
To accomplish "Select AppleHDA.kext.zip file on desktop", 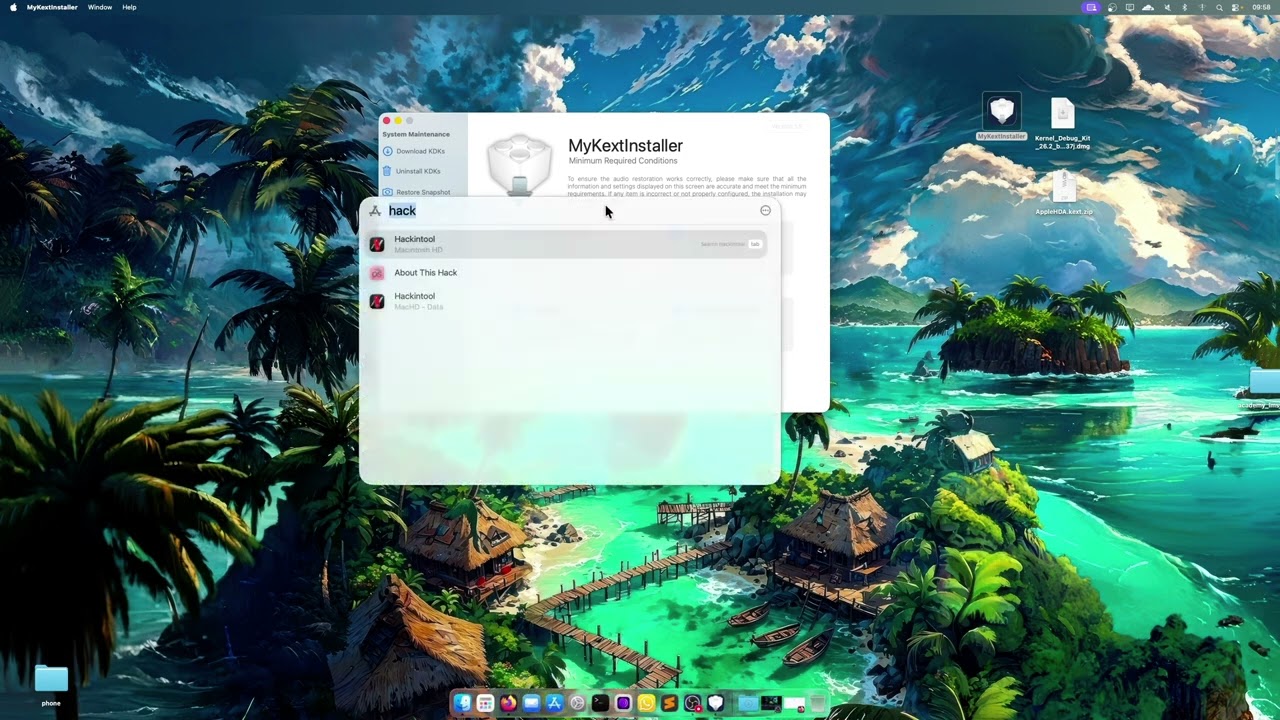I will (1064, 193).
